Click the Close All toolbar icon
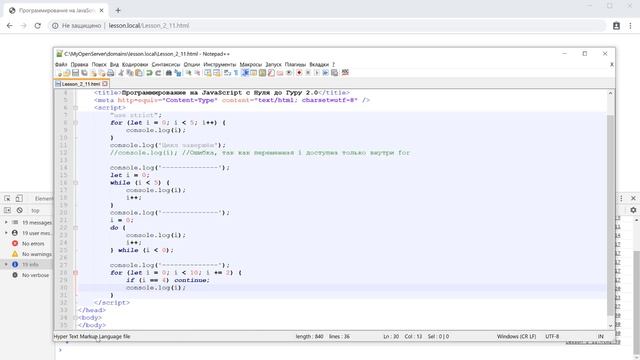The width and height of the screenshot is (640, 360). [102, 73]
